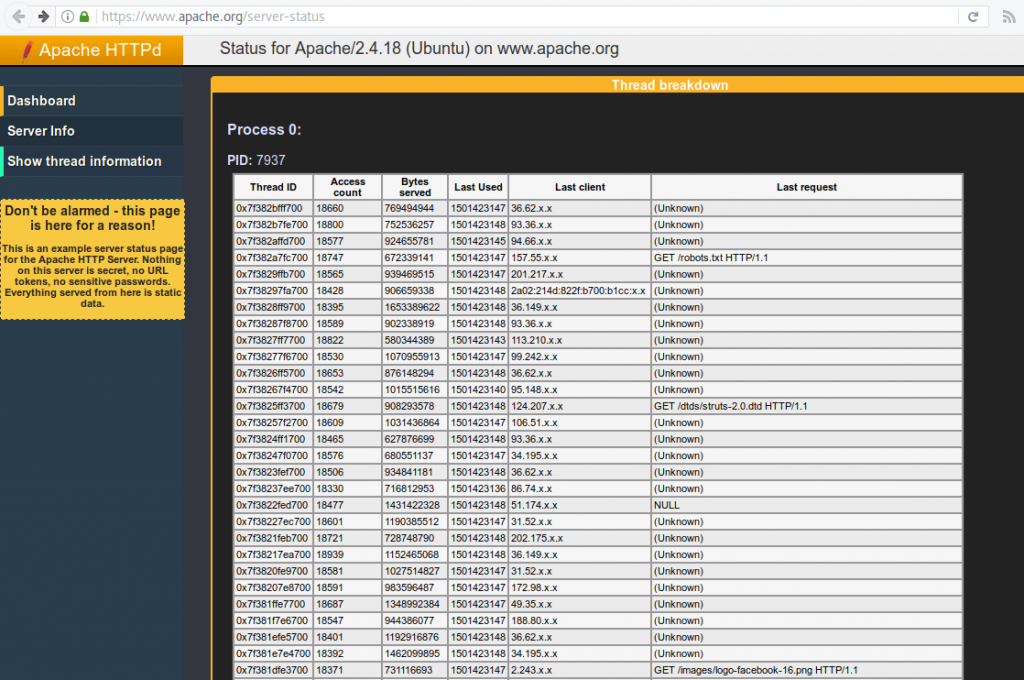Viewport: 1024px width, 680px height.
Task: Open the Dashboard sidebar entry
Action: coord(42,100)
